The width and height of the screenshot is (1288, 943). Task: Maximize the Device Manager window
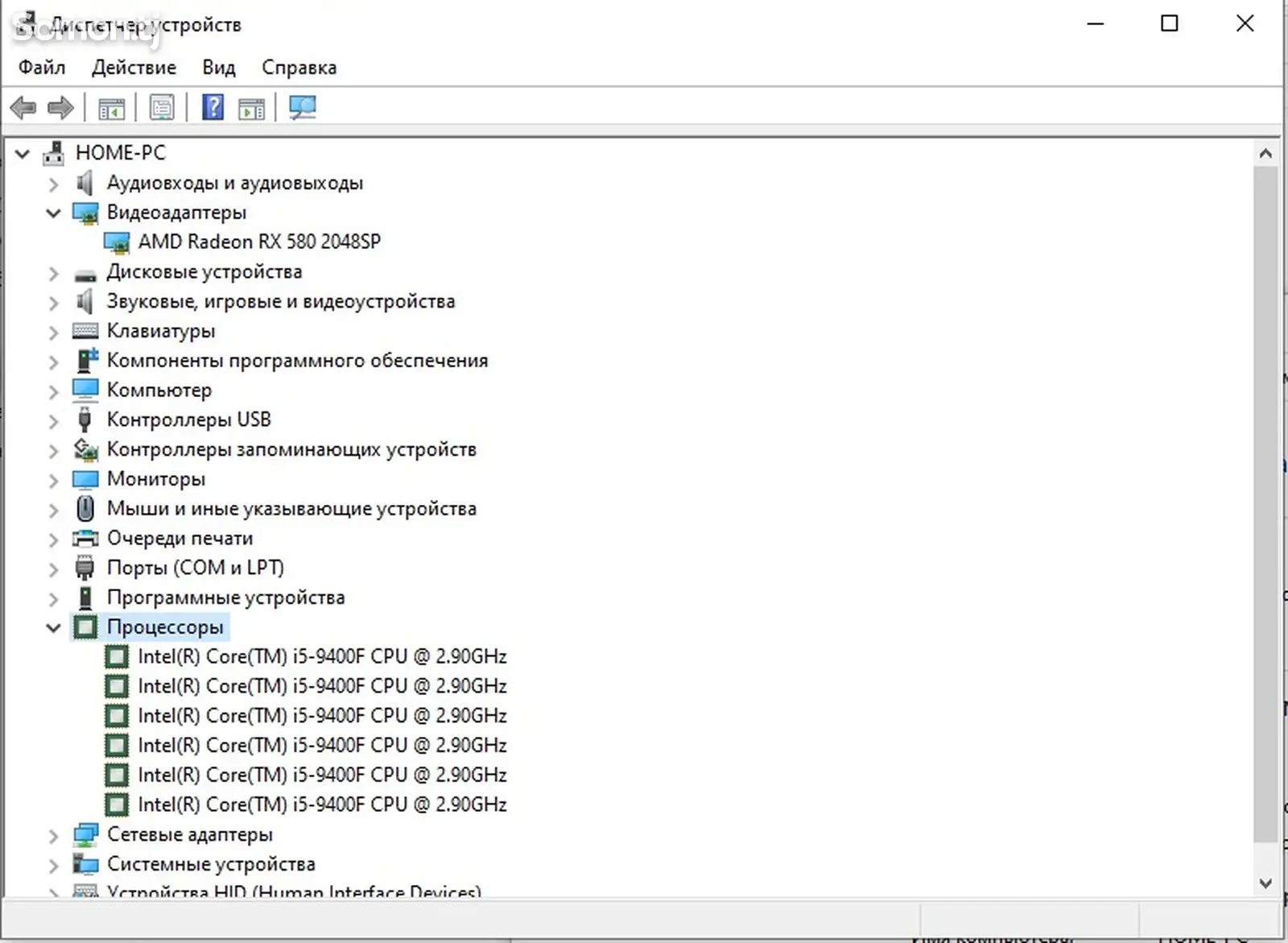[x=1170, y=23]
